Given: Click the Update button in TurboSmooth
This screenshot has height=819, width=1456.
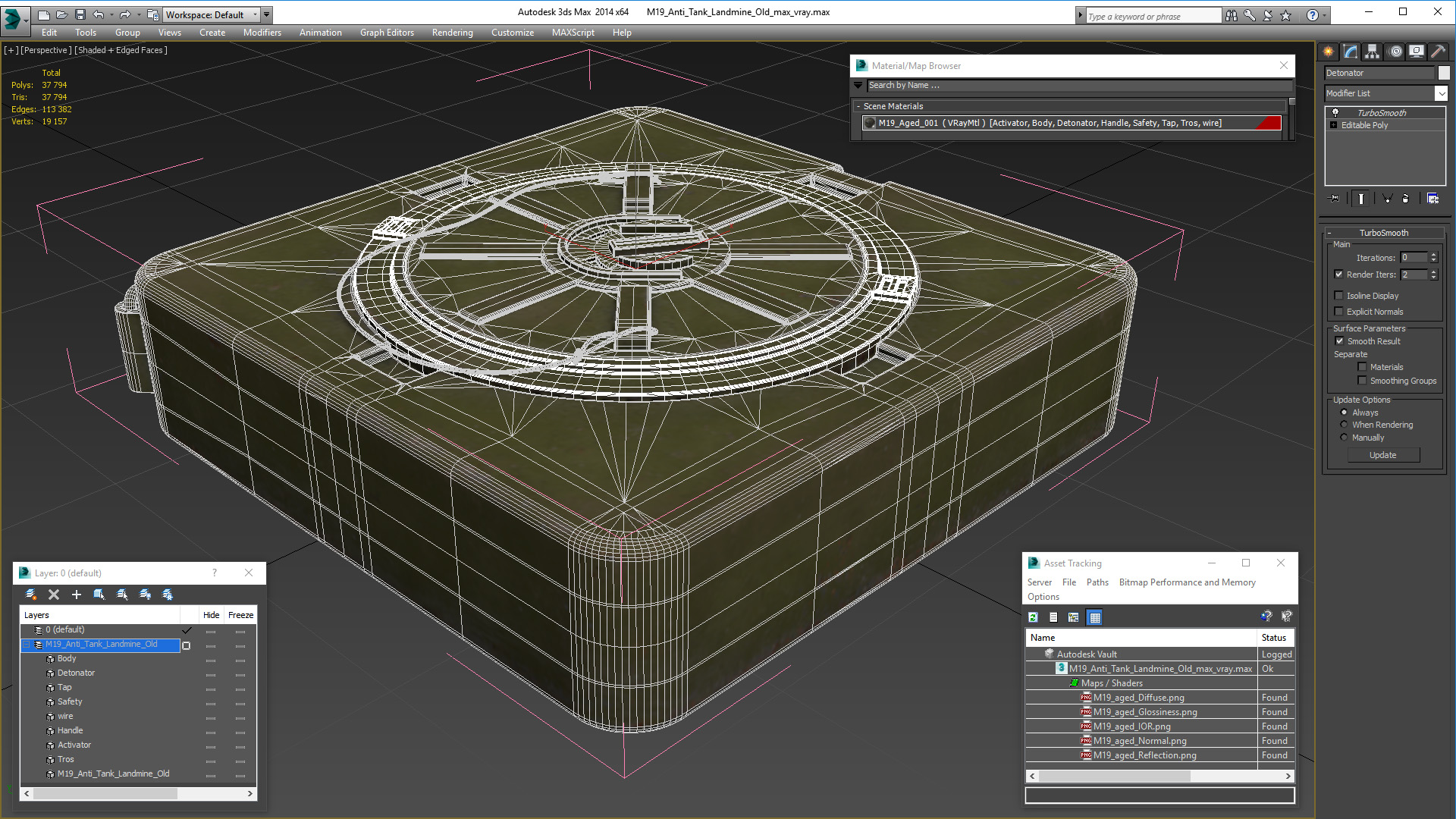Looking at the screenshot, I should (x=1383, y=455).
